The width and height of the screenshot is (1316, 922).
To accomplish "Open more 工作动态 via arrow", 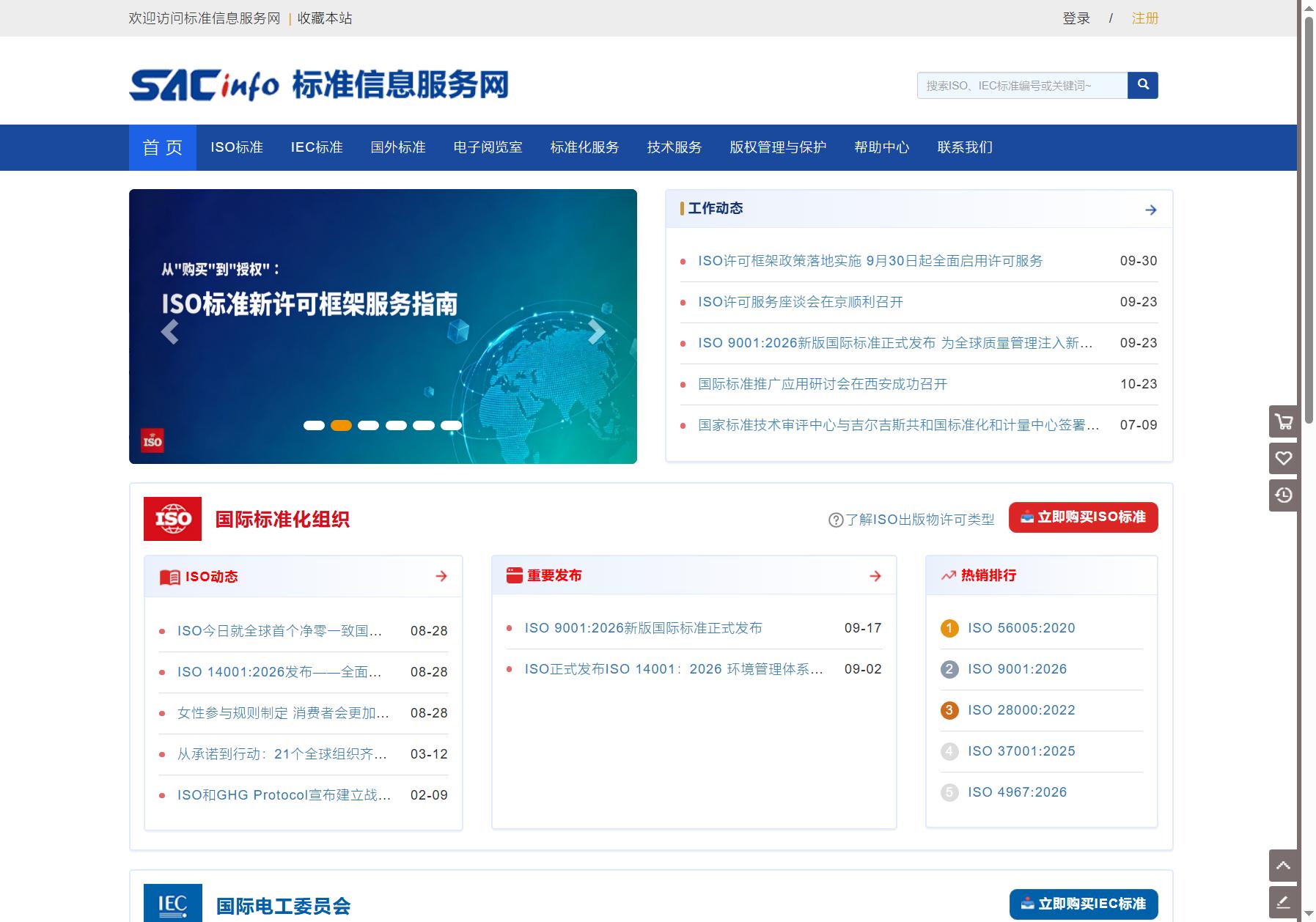I will click(1151, 210).
